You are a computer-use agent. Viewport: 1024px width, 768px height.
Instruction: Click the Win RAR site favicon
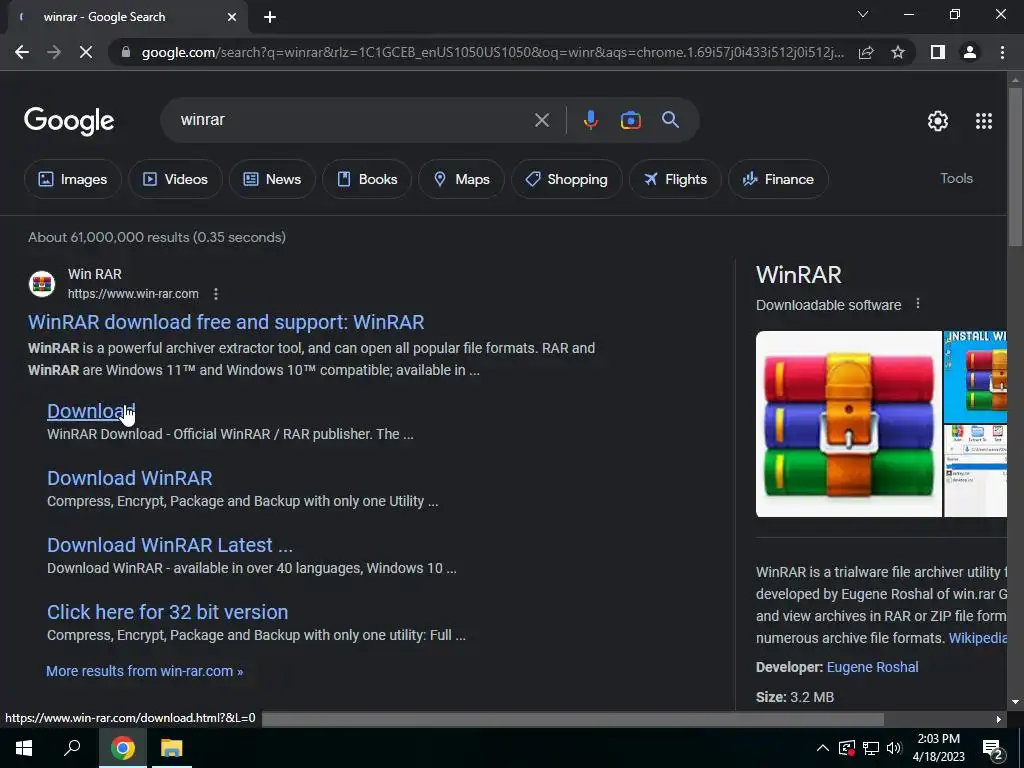(42, 284)
